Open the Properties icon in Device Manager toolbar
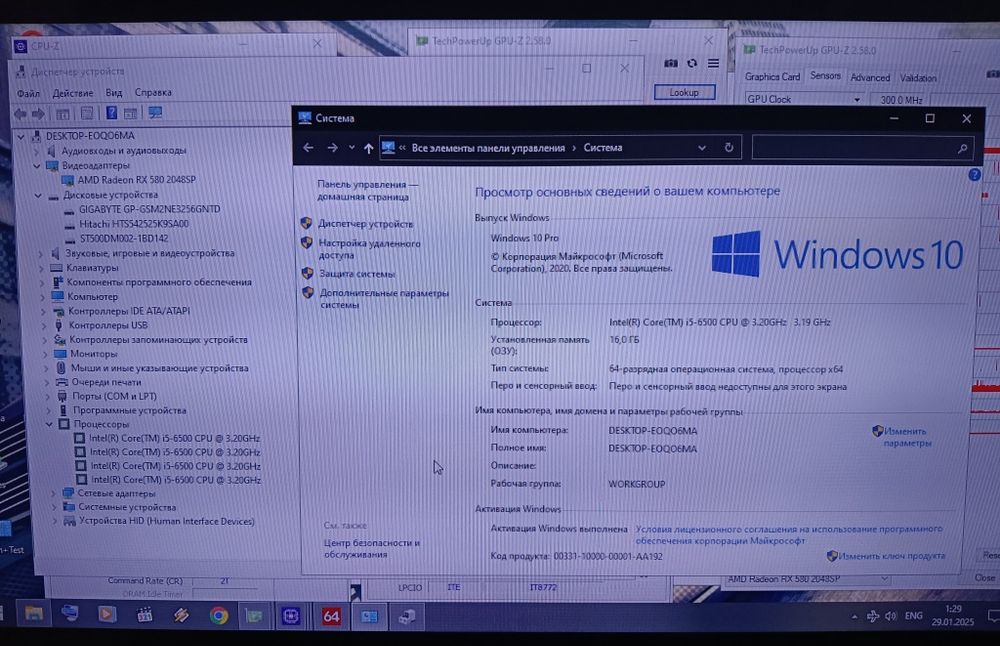Image resolution: width=1000 pixels, height=646 pixels. point(87,114)
